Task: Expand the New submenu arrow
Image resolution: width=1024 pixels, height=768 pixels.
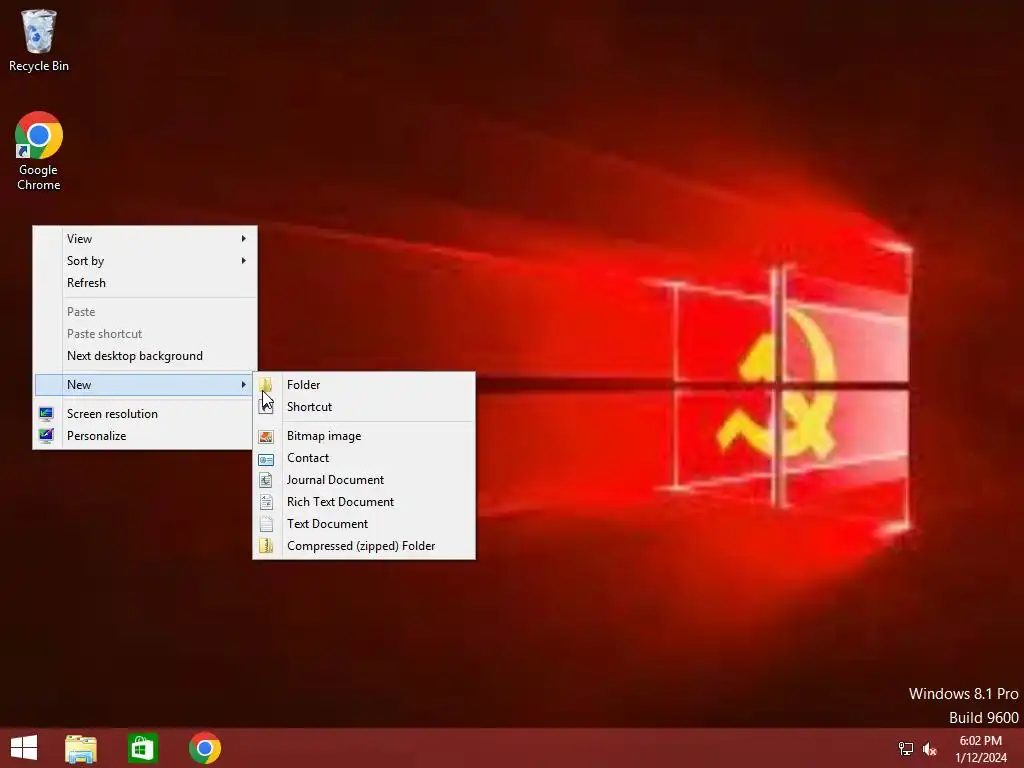Action: click(244, 385)
